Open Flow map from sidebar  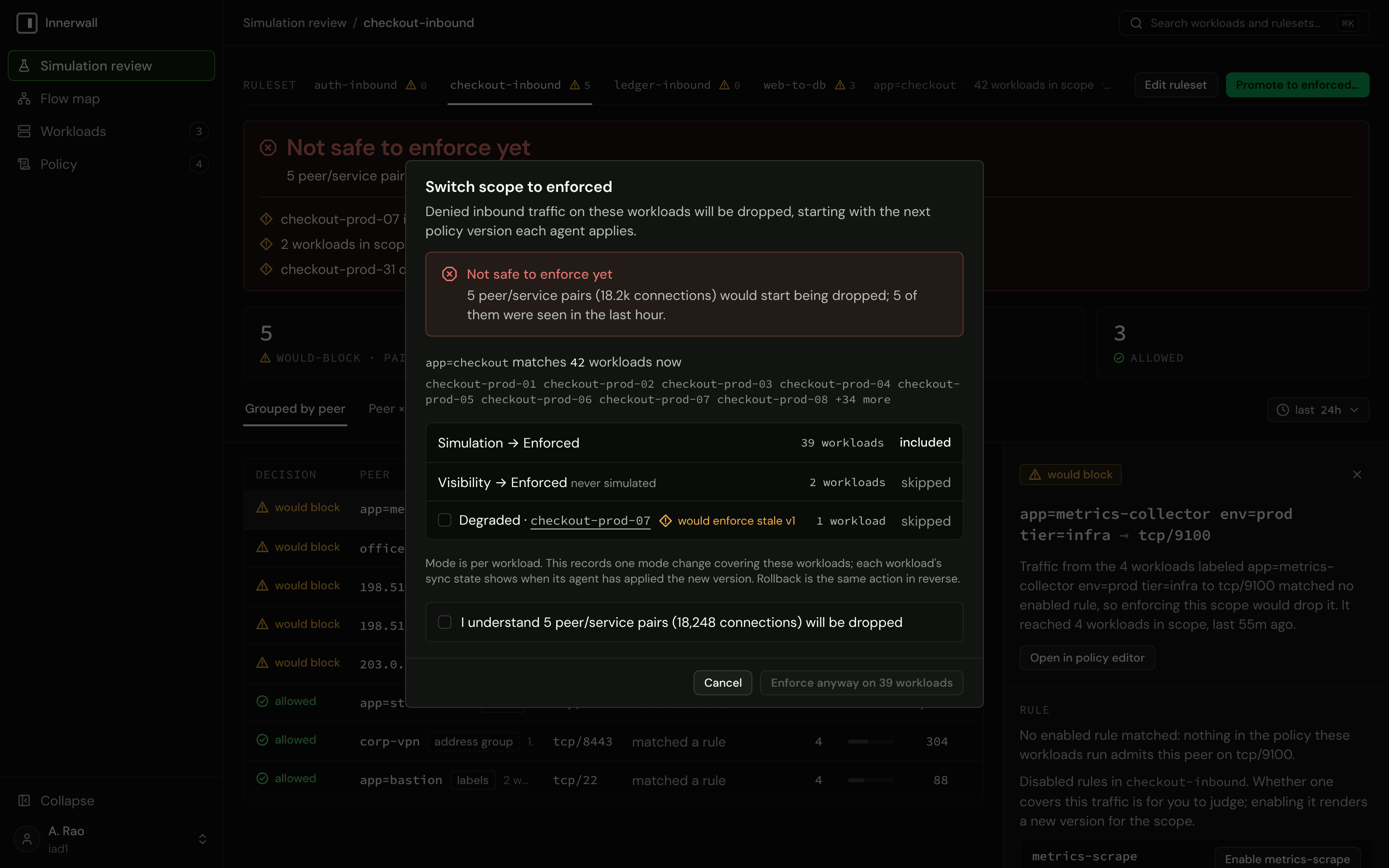pos(111,99)
